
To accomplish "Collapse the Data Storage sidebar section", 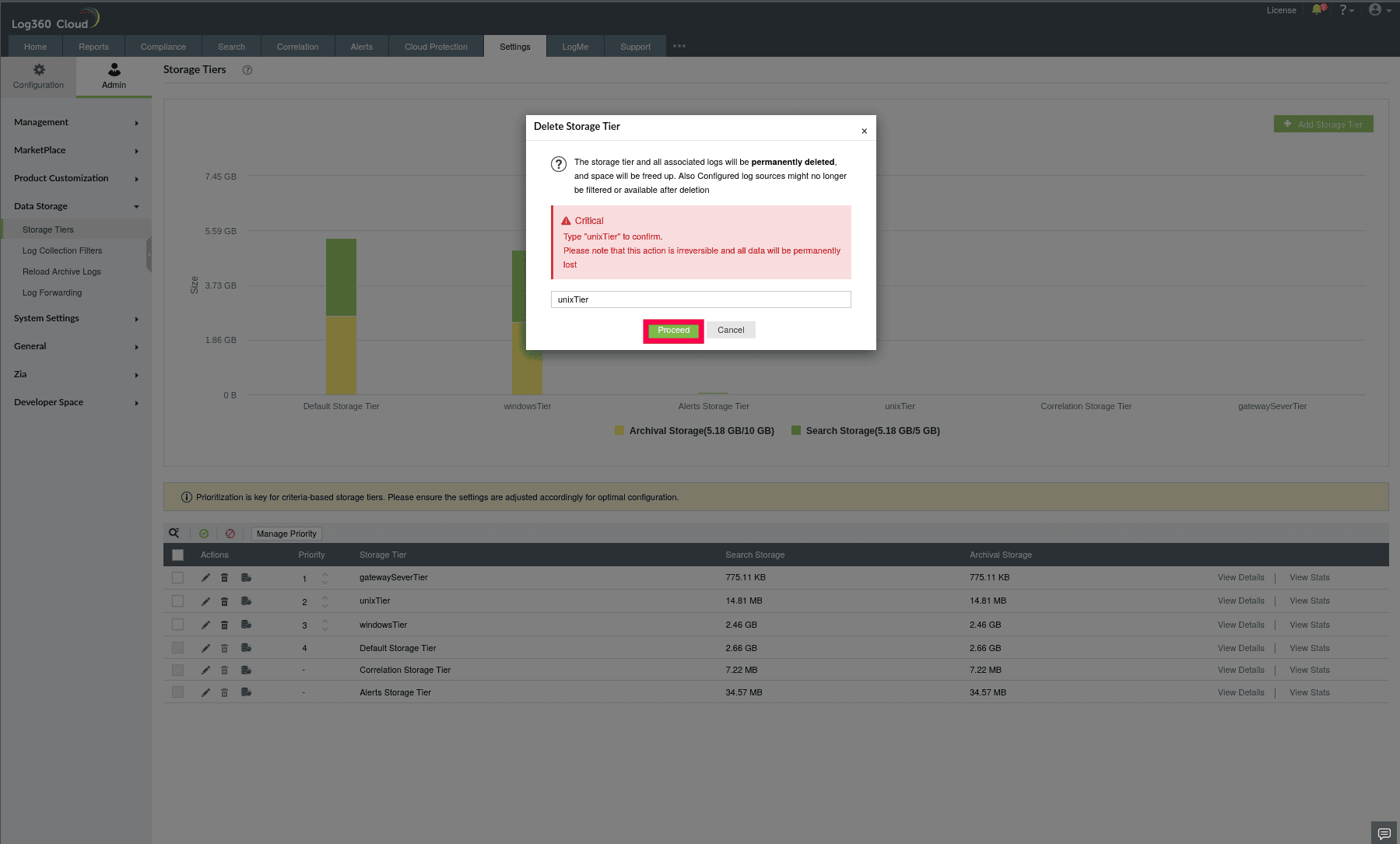I will (x=75, y=206).
